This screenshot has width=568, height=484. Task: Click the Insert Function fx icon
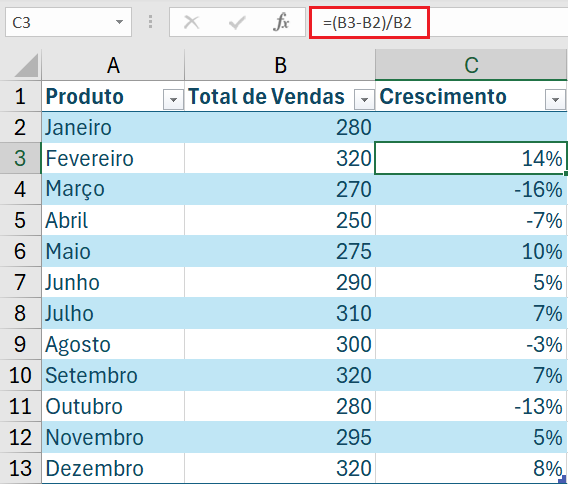[x=281, y=22]
